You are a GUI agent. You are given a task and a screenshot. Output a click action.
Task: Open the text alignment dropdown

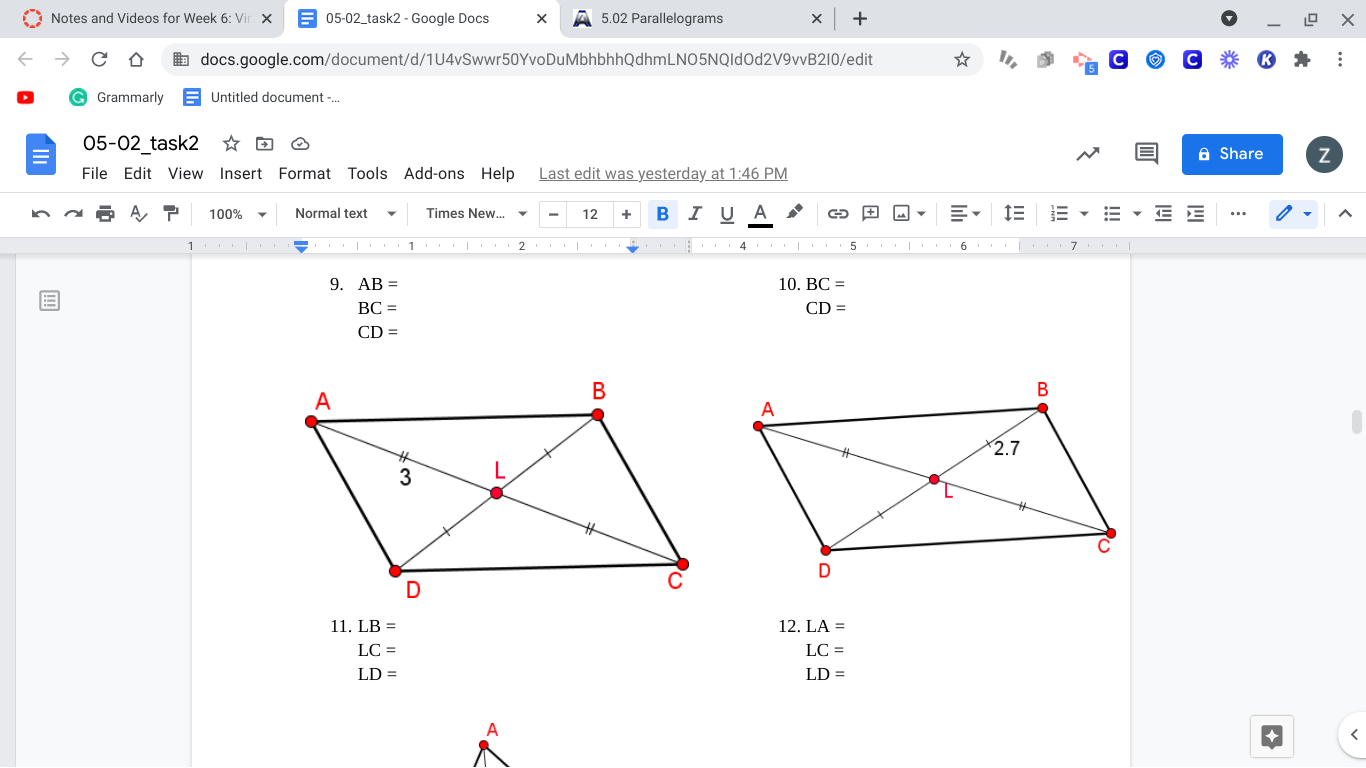pyautogui.click(x=966, y=213)
